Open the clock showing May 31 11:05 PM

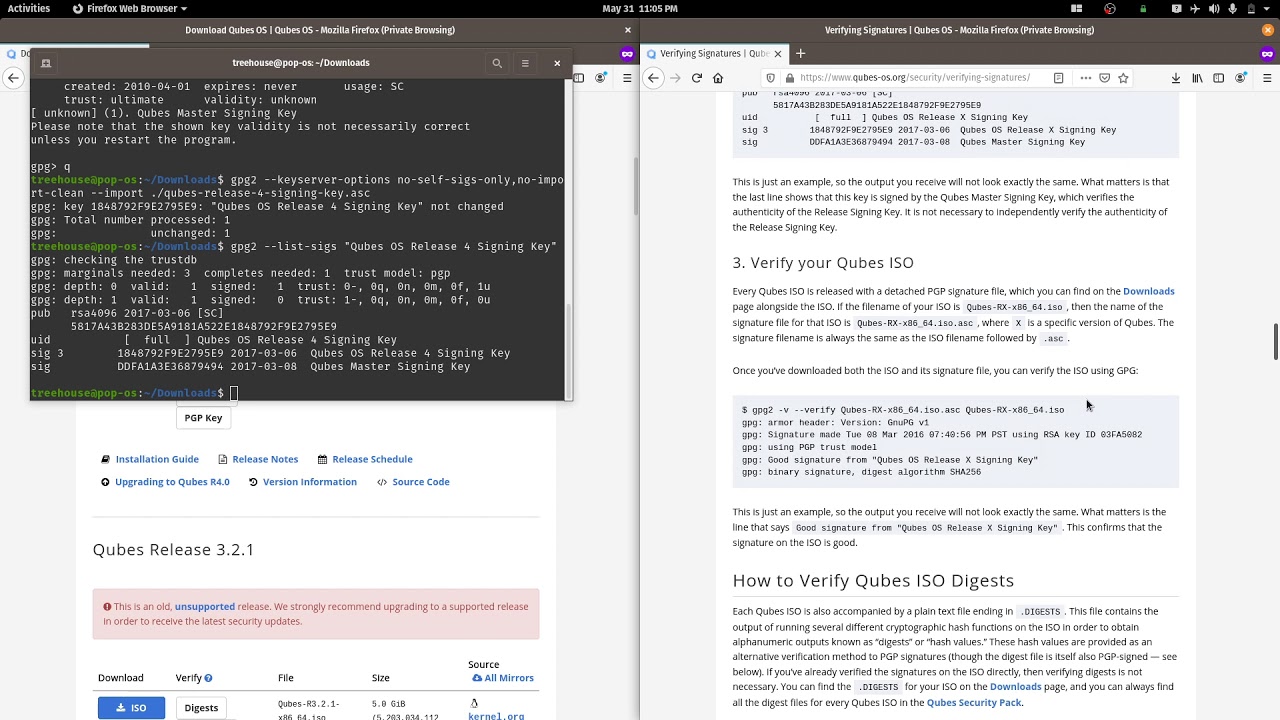[640, 8]
